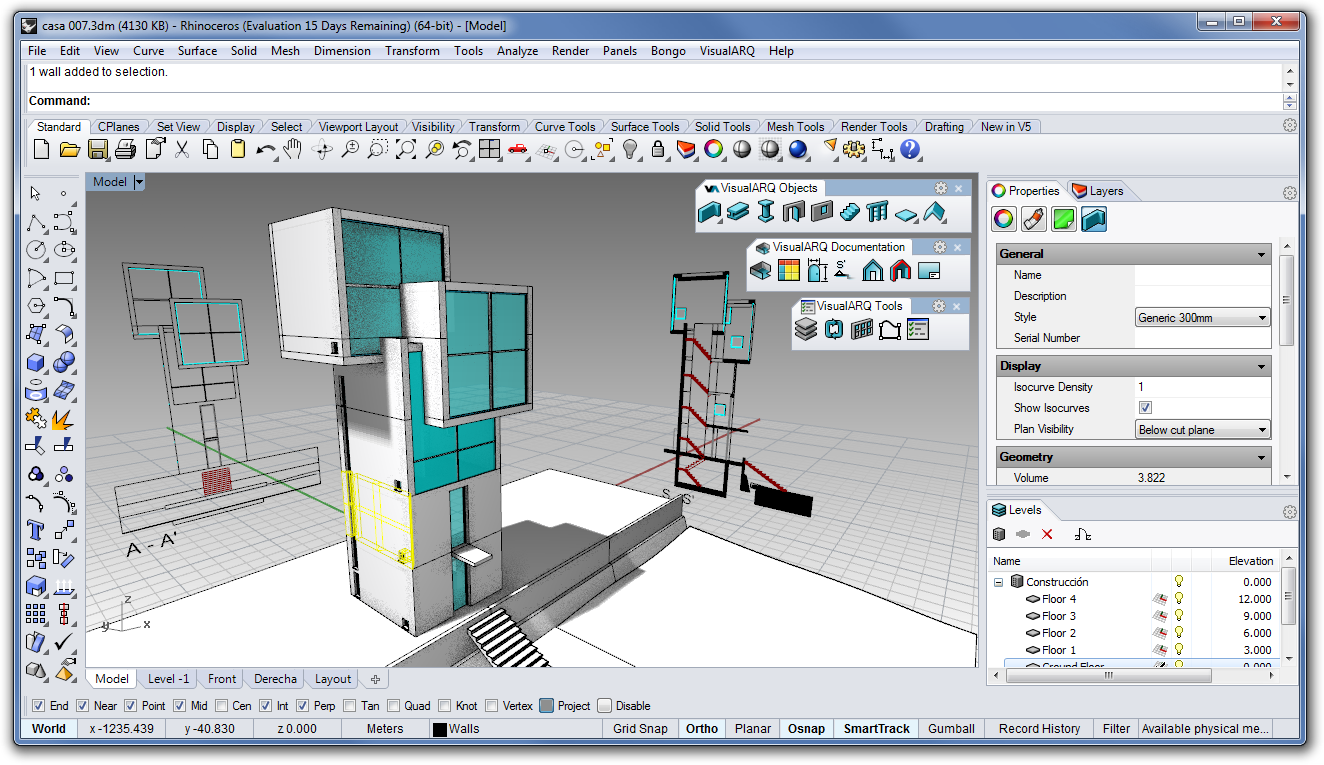
Task: Click the Box solid tool in sidebar
Action: pyautogui.click(x=36, y=362)
